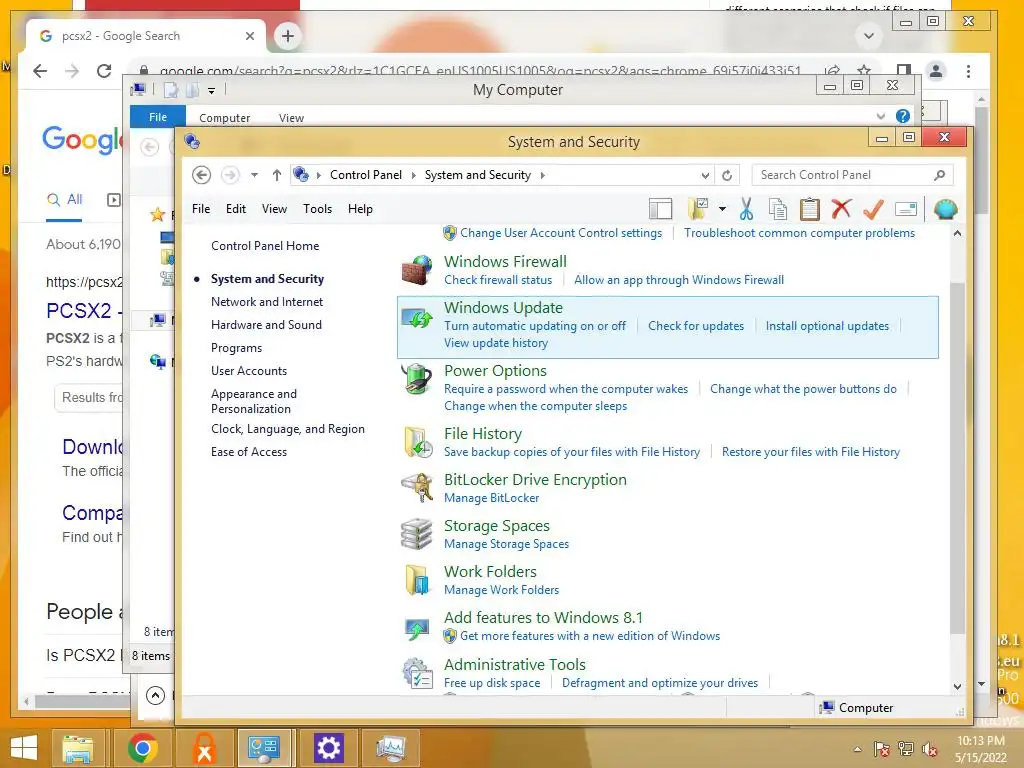Click the red X Delete toolbar icon
Image resolution: width=1024 pixels, height=768 pixels.
(x=841, y=209)
